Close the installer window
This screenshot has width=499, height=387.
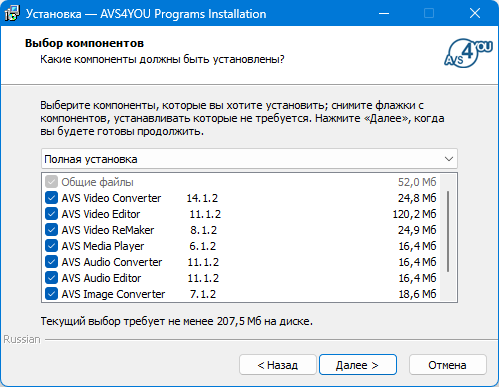[x=475, y=14]
